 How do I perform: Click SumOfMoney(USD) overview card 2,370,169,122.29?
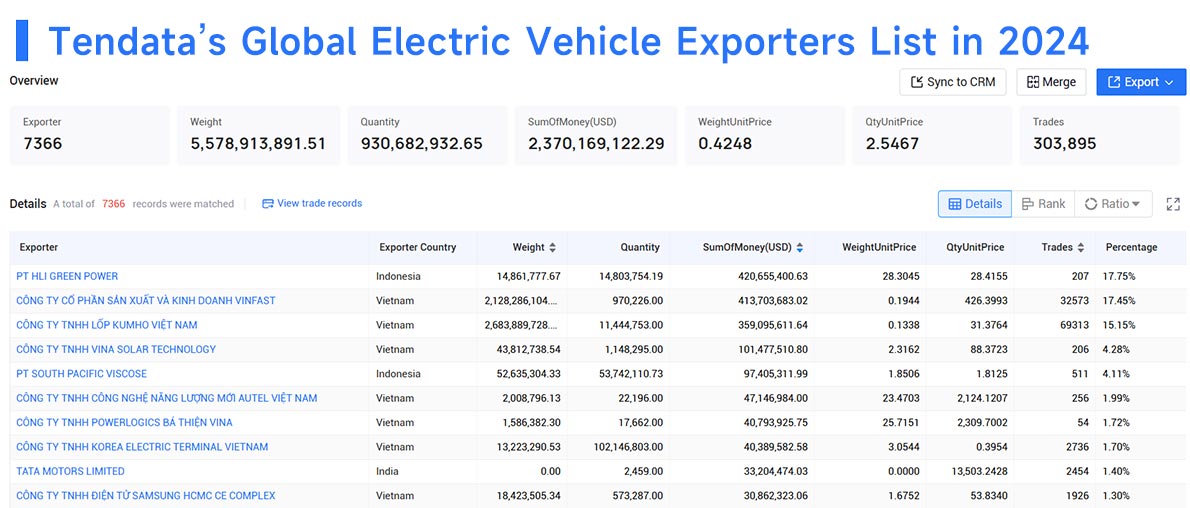(x=596, y=135)
